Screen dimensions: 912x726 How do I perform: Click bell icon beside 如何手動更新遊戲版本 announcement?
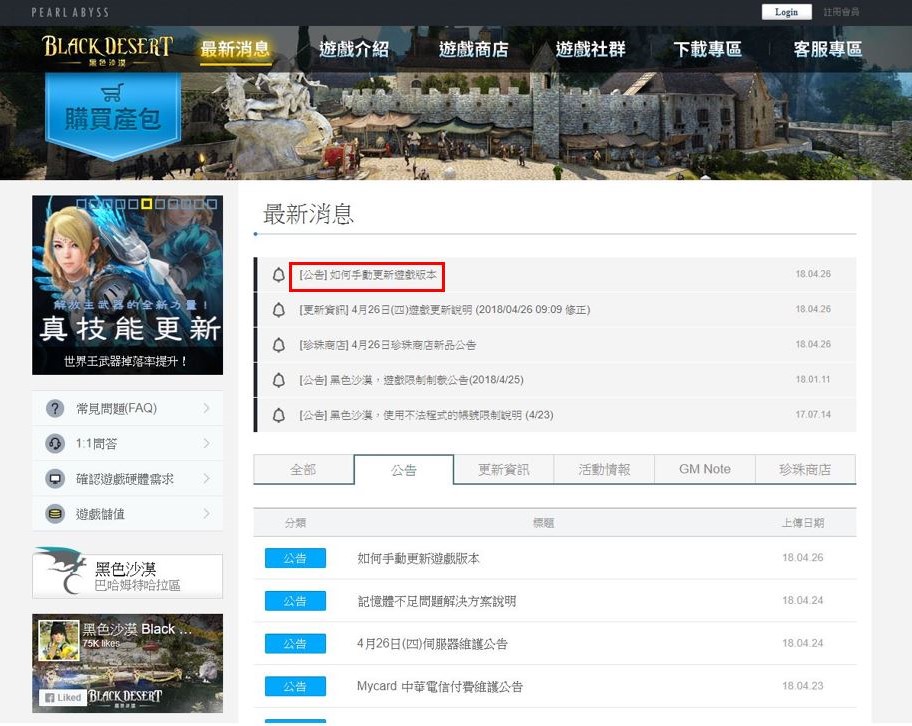coord(279,275)
